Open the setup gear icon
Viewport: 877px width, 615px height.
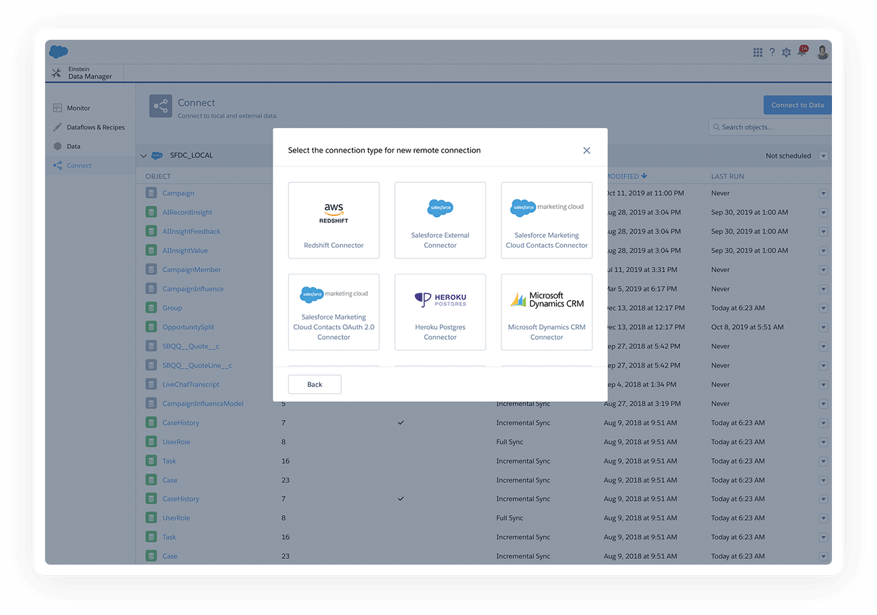tap(786, 52)
